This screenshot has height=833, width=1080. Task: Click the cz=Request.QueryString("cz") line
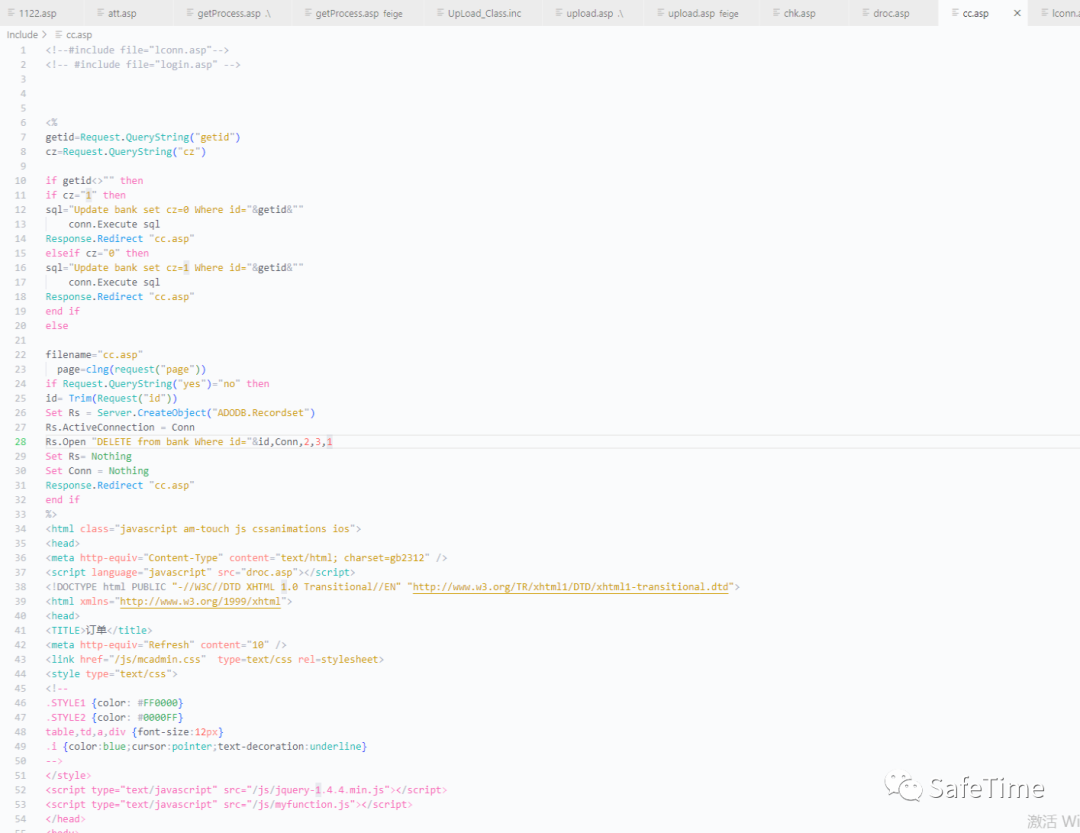click(125, 152)
